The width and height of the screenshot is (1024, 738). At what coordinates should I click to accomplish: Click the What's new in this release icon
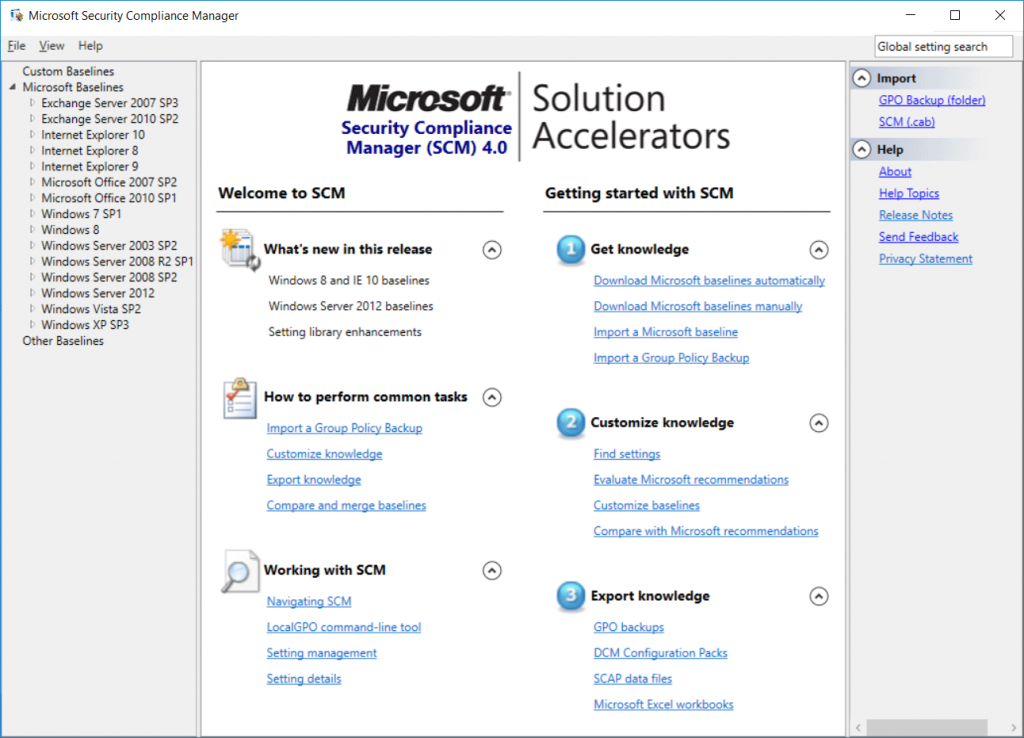tap(238, 250)
